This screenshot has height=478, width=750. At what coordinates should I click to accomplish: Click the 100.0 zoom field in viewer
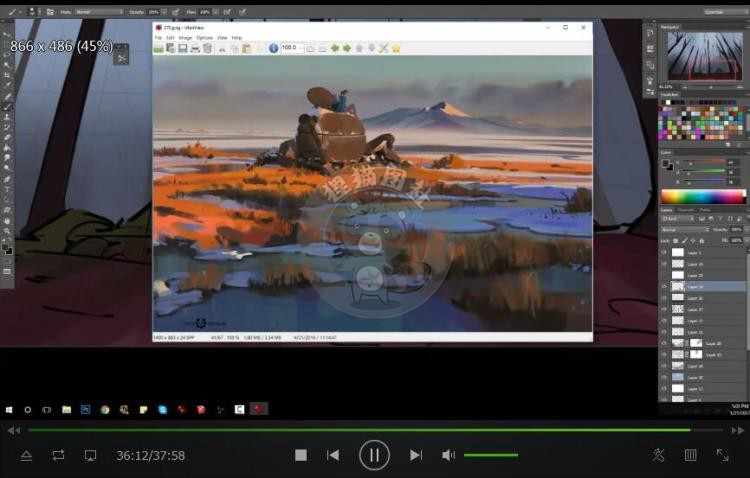click(x=291, y=47)
